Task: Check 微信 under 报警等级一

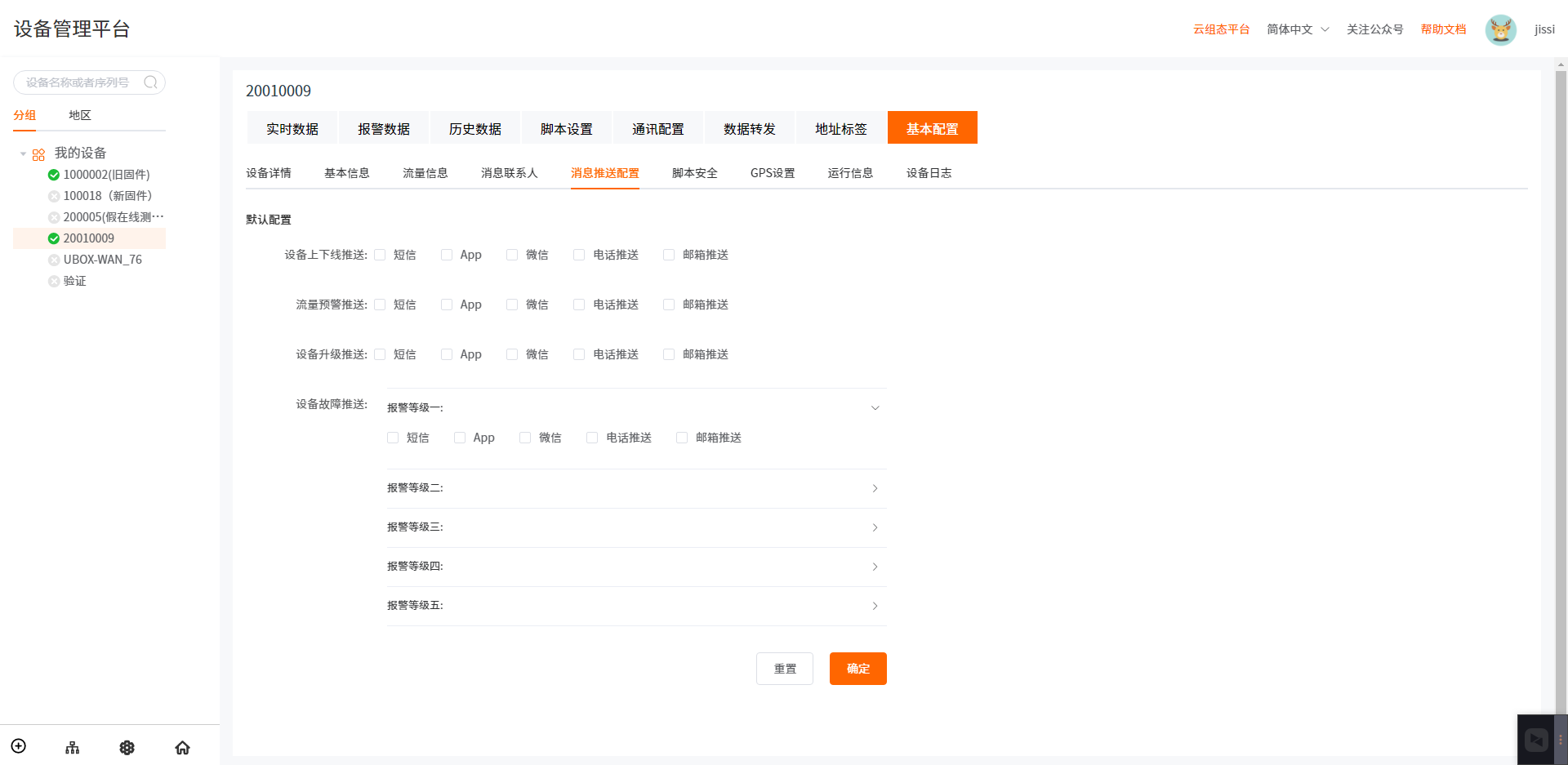Action: click(525, 438)
